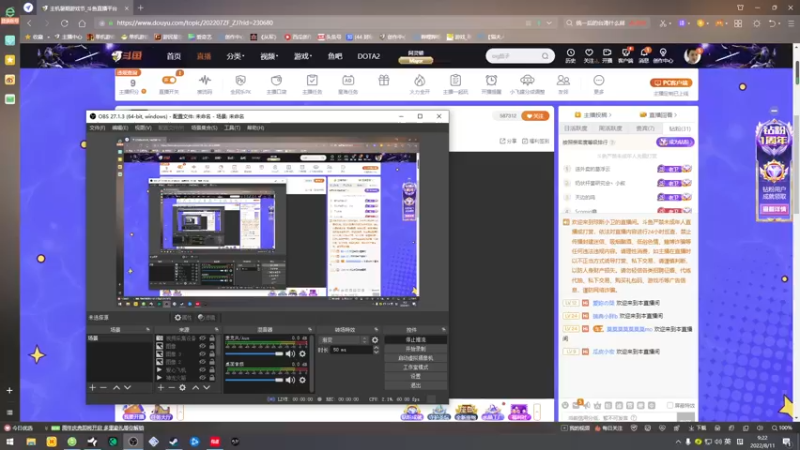Click 工作室模式 in OBS controls
This screenshot has width=800, height=450.
(415, 367)
